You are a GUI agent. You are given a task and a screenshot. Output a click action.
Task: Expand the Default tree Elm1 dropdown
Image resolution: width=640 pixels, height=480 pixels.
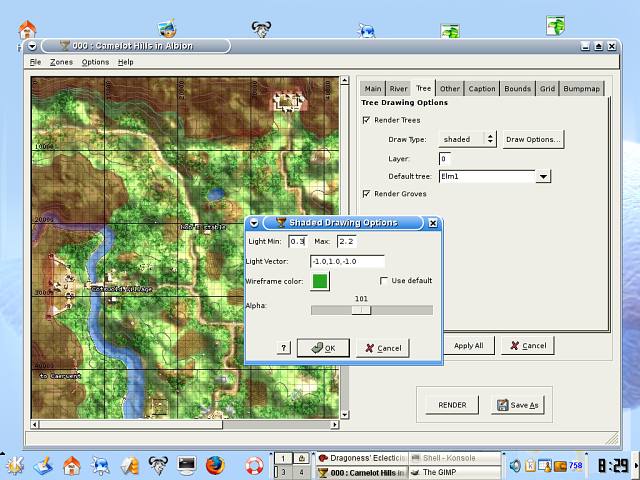543,177
